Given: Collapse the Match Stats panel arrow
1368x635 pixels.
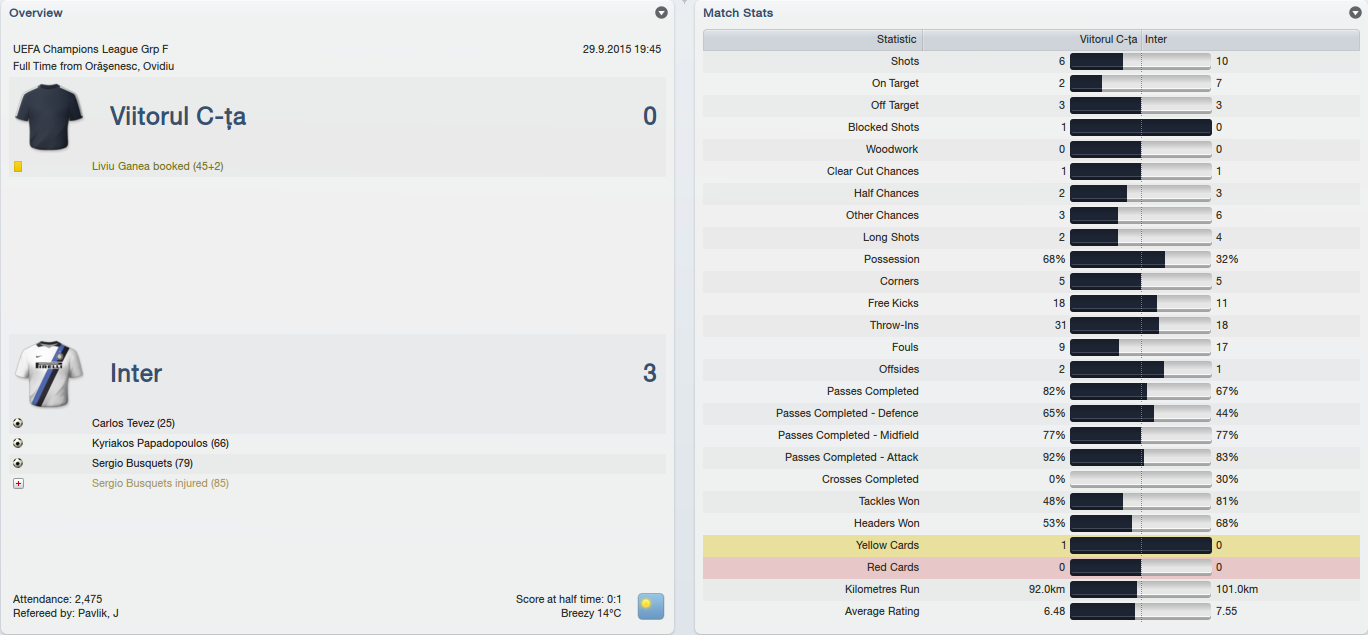Looking at the screenshot, I should [1355, 13].
